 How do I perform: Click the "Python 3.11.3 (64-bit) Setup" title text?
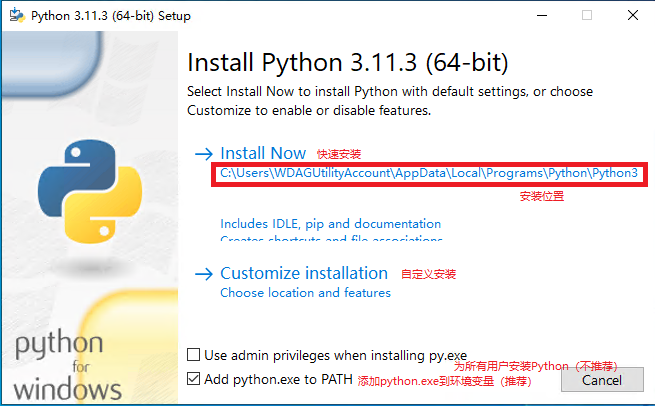coord(111,16)
